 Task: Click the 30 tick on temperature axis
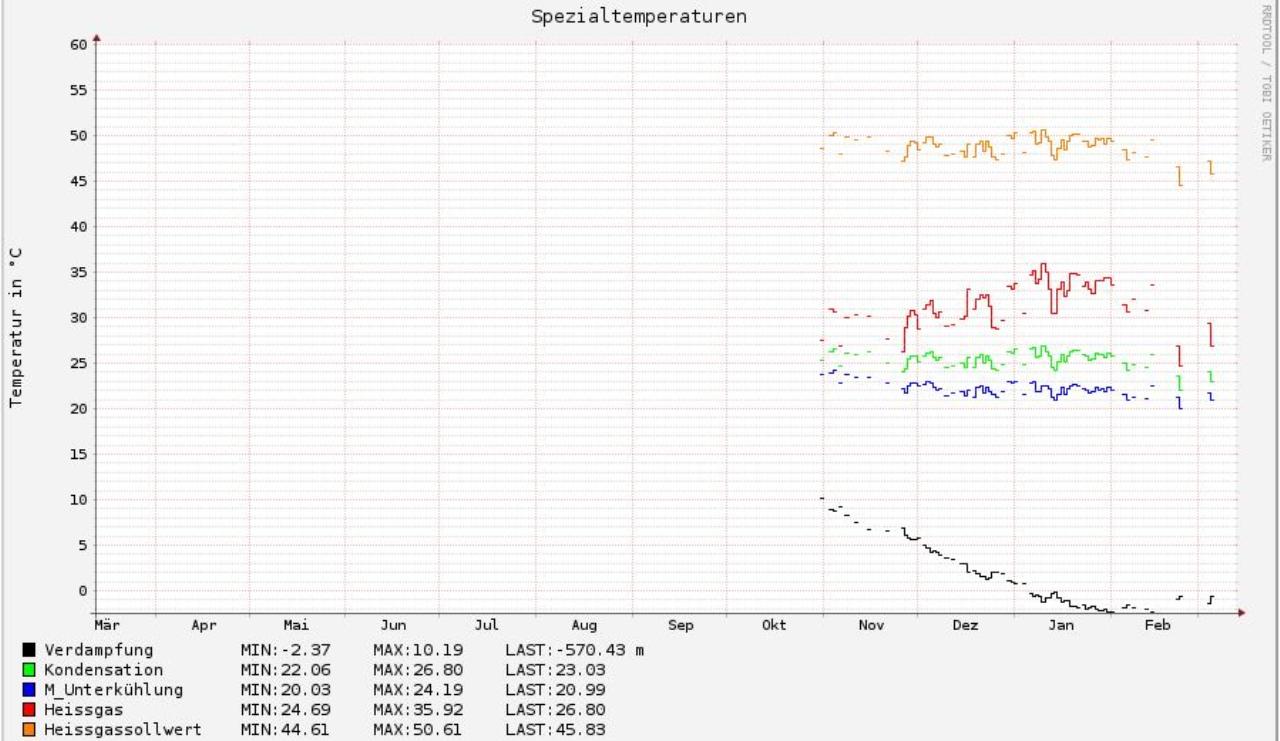[x=79, y=317]
